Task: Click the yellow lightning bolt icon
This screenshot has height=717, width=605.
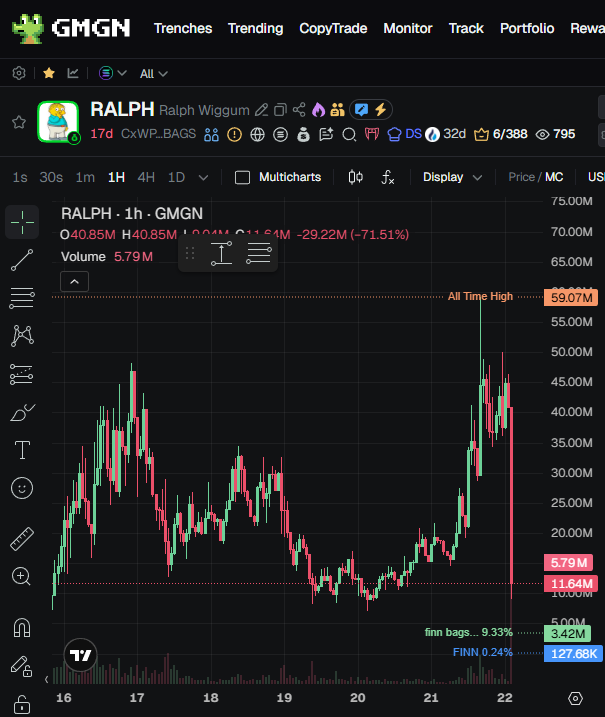Action: 380,110
